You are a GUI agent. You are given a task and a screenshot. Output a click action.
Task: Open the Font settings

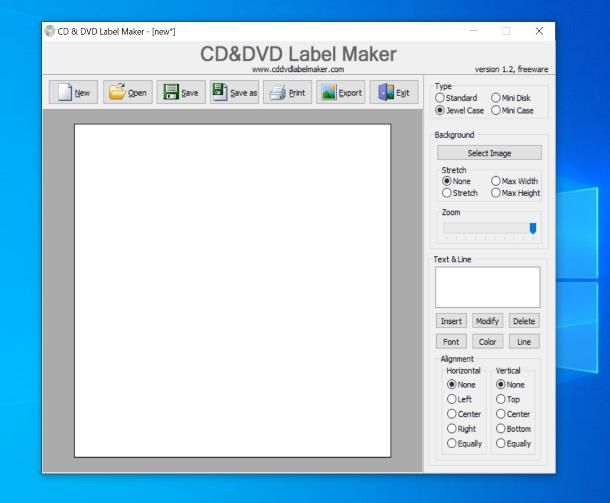(x=451, y=342)
